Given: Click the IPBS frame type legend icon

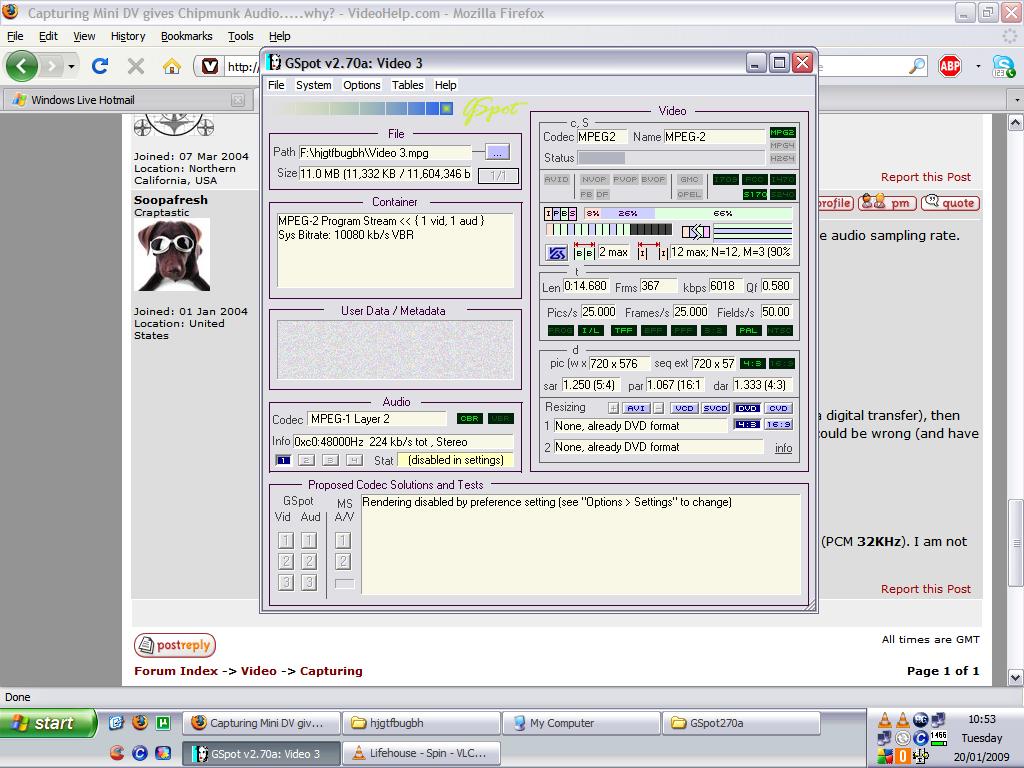Looking at the screenshot, I should [x=560, y=214].
